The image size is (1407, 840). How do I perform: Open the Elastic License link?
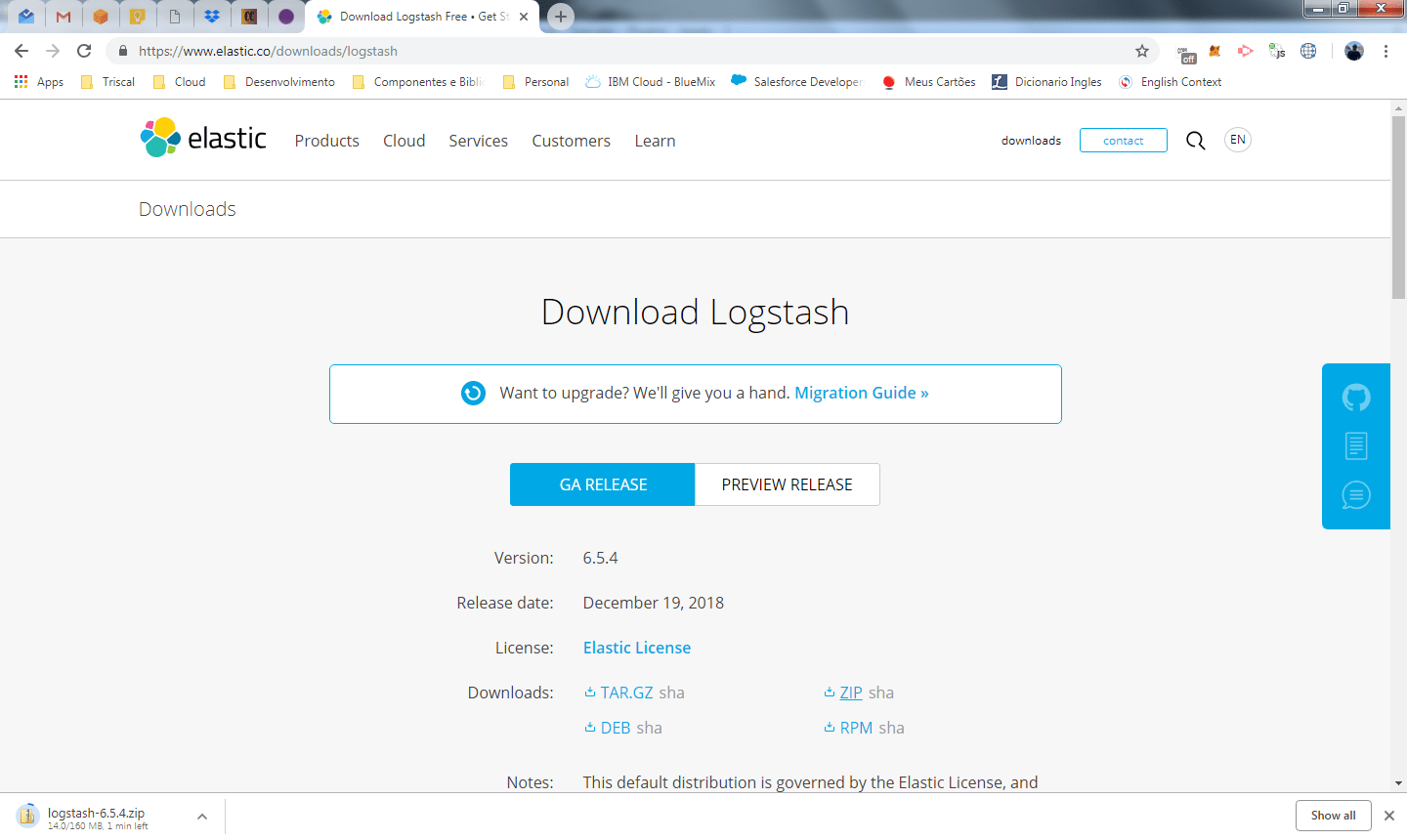[x=637, y=648]
